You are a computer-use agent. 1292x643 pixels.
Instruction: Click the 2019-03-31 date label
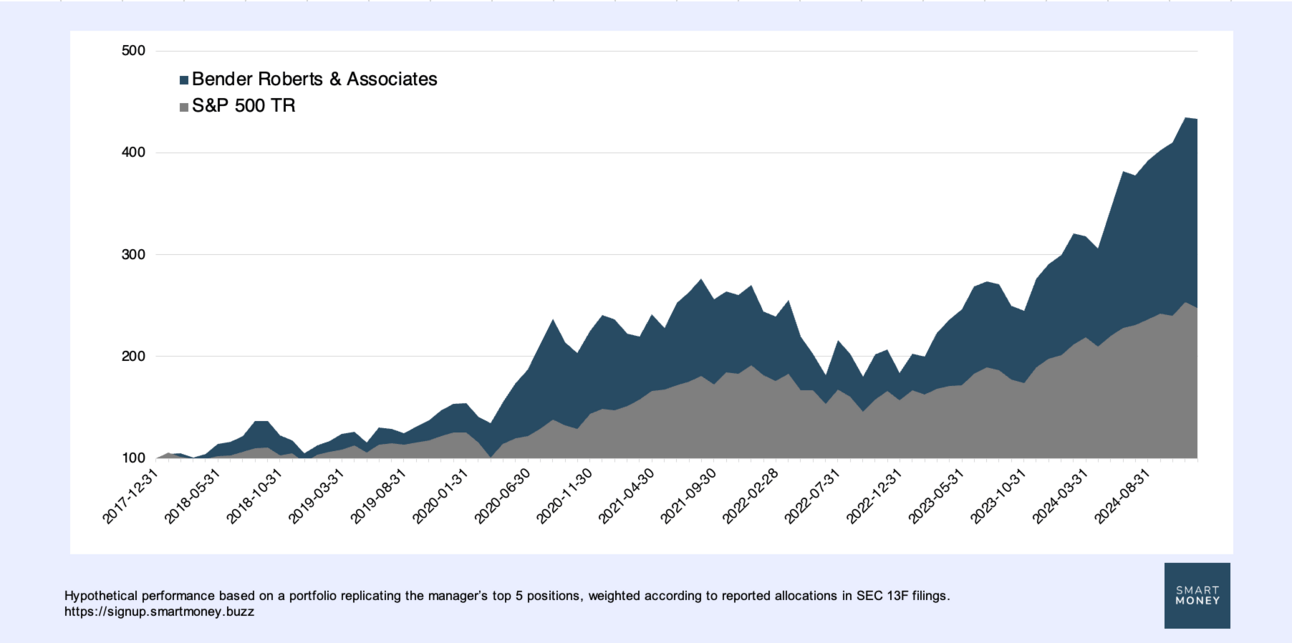(316, 495)
